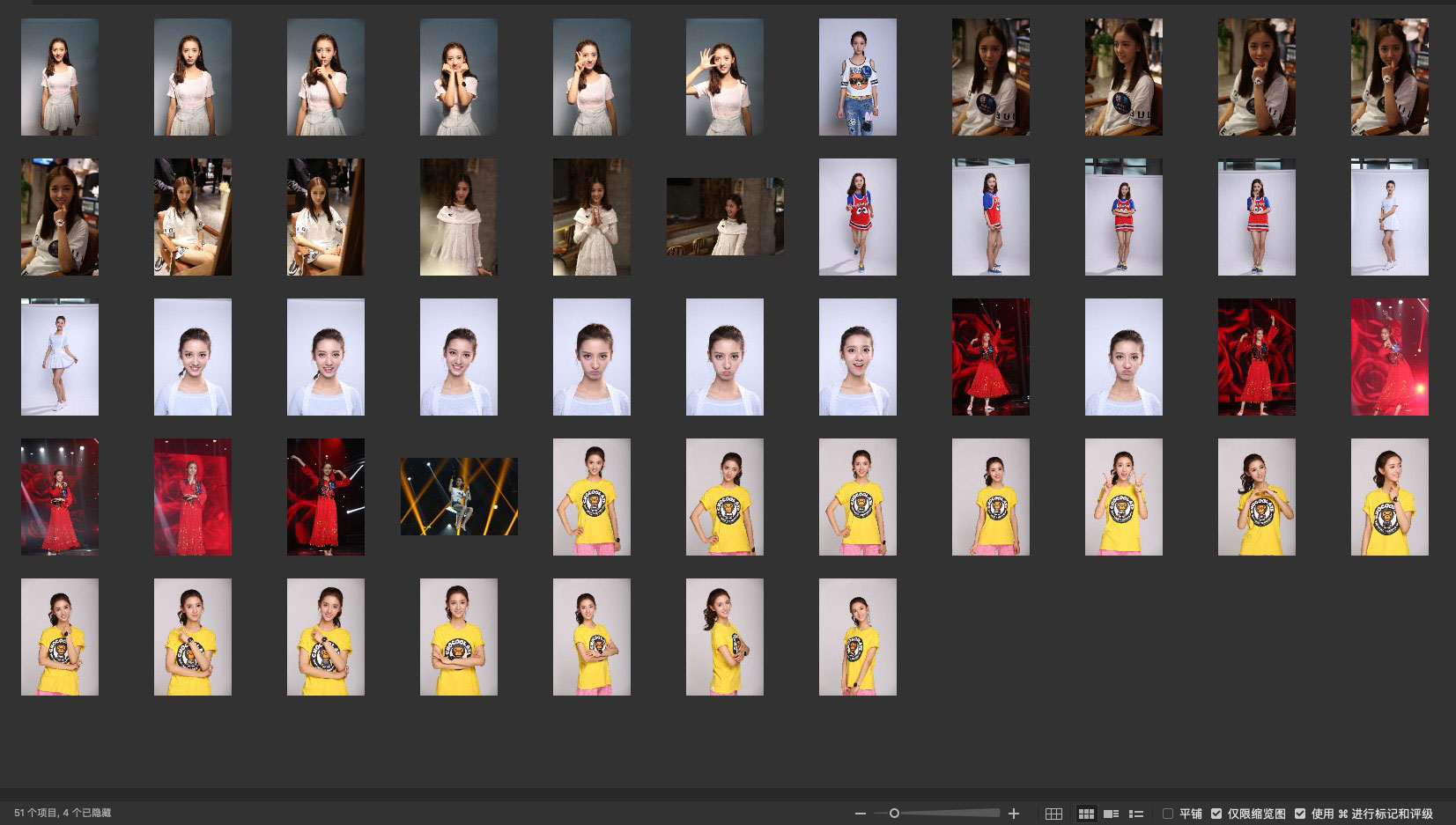
Task: Click the minus icon to shrink thumbnails
Action: tap(860, 814)
